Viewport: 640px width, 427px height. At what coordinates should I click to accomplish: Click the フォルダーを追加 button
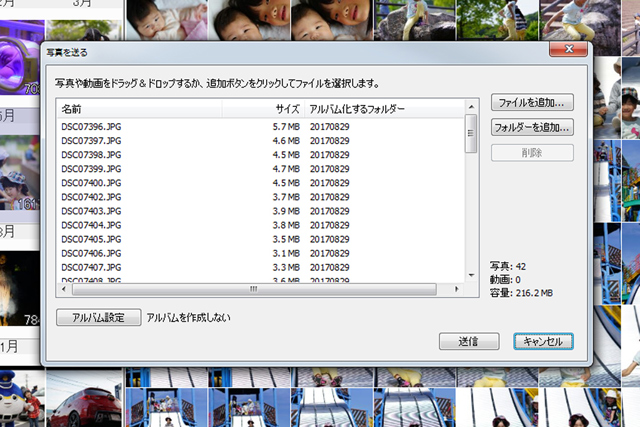coord(532,128)
